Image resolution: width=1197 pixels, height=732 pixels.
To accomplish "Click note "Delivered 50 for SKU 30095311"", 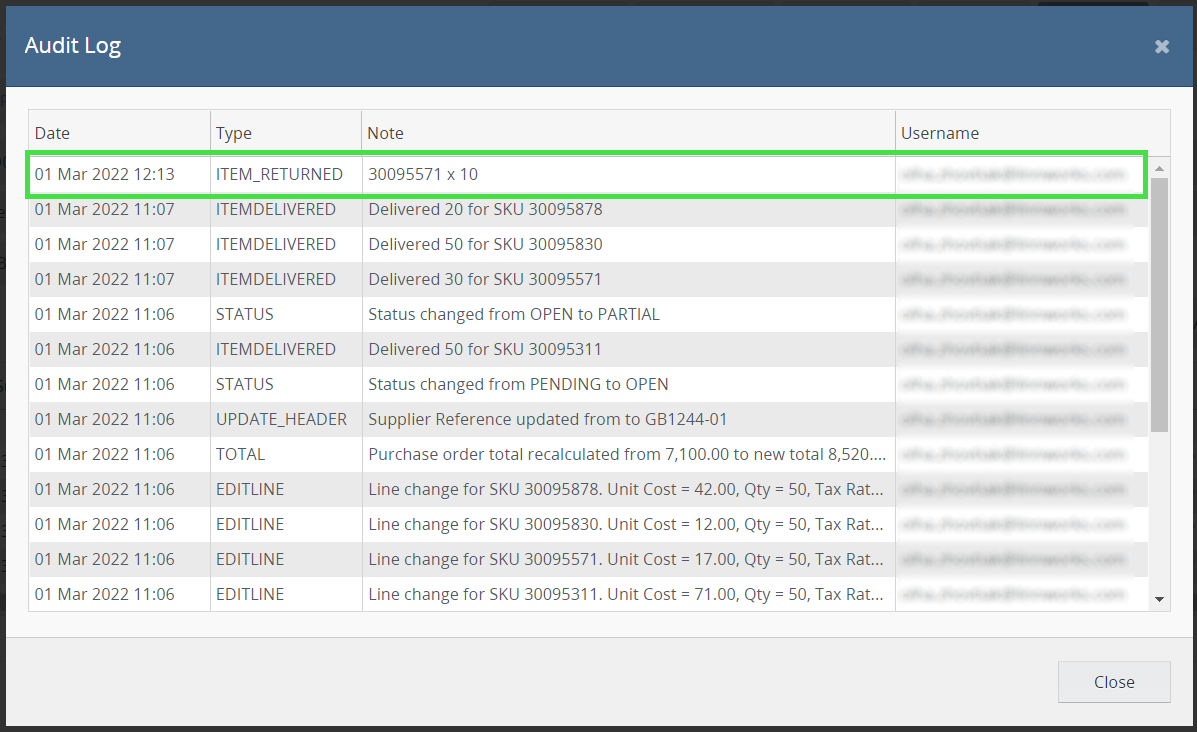I will click(x=485, y=350).
